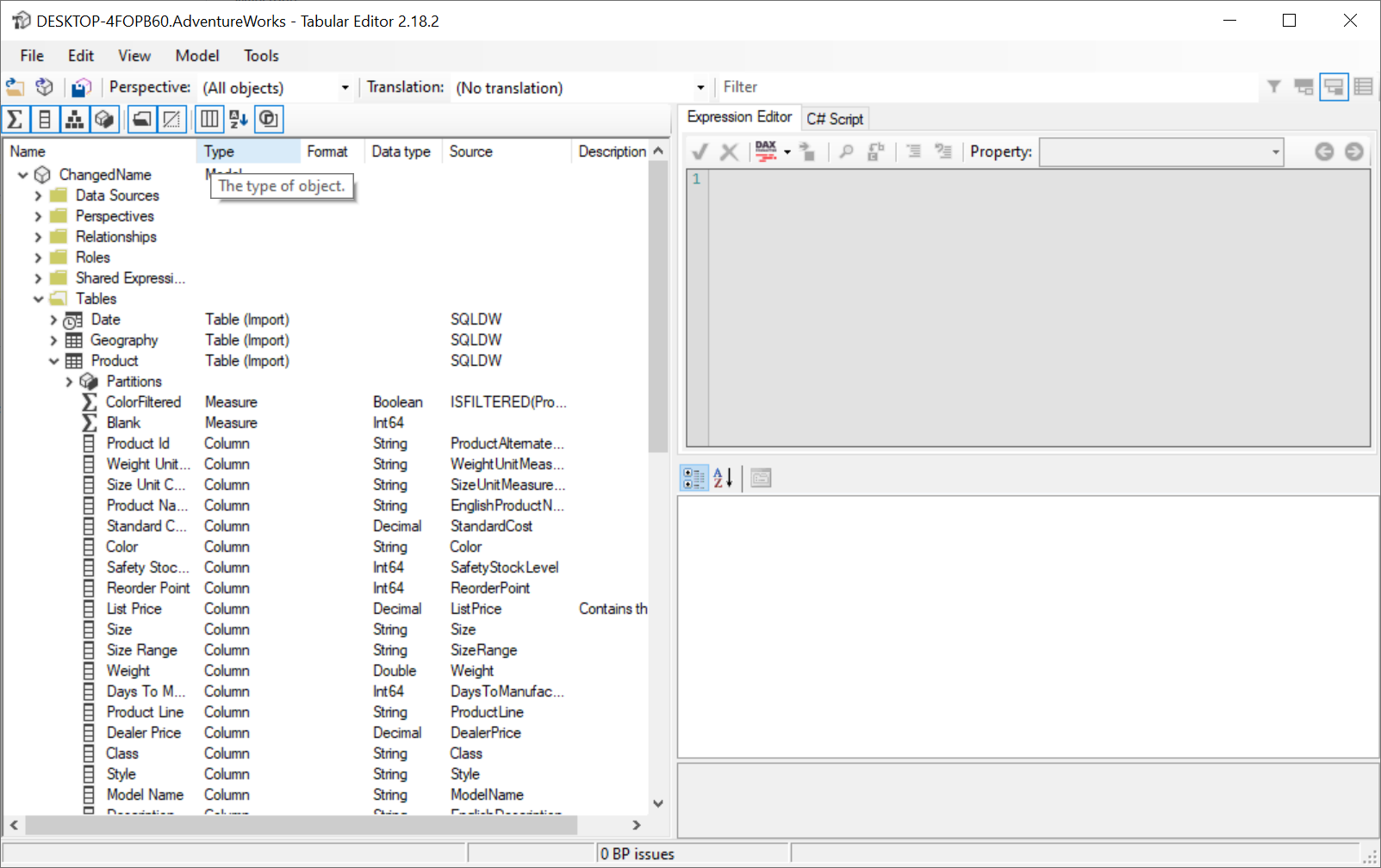1381x868 pixels.
Task: Open the Translation dropdown
Action: pos(700,87)
